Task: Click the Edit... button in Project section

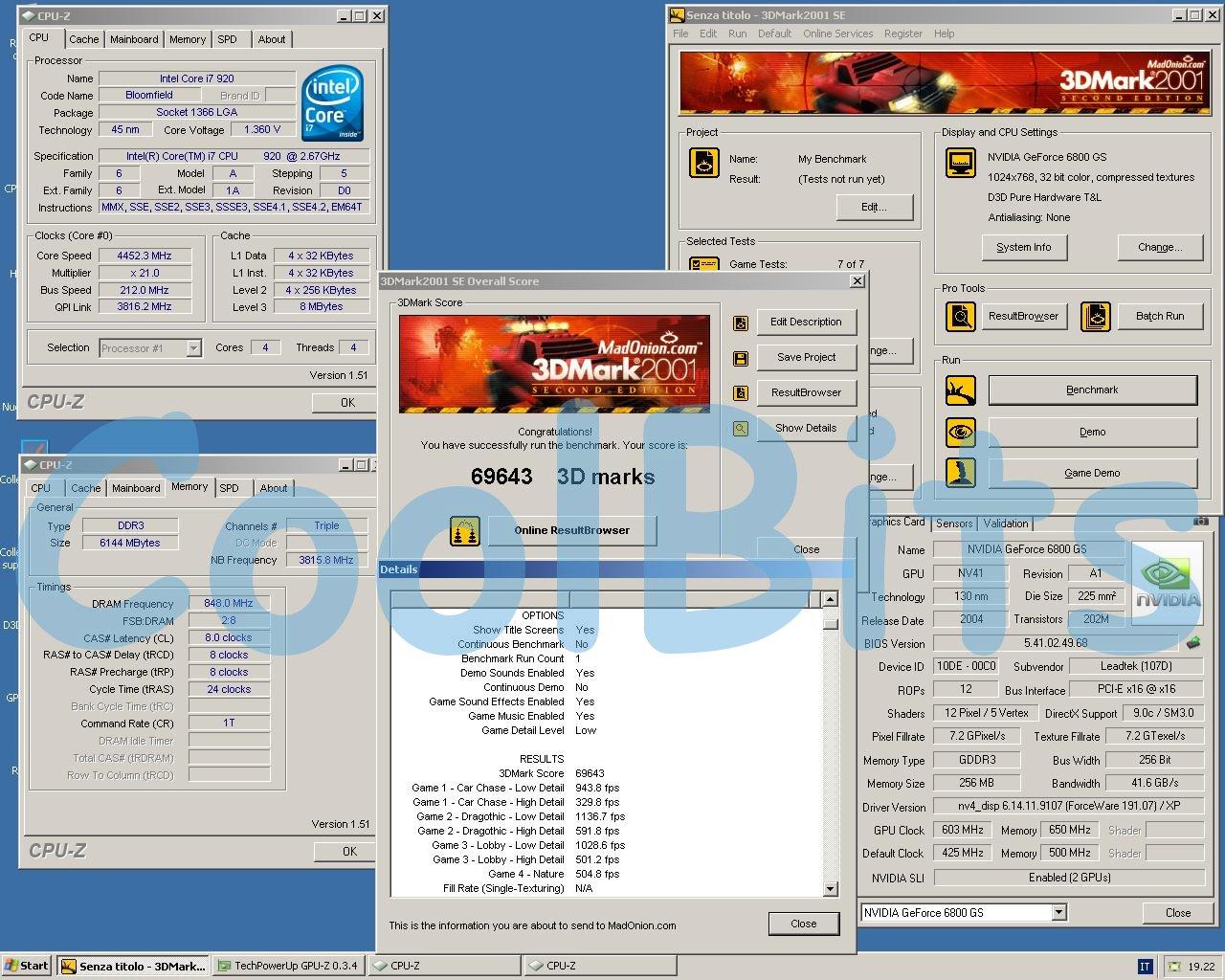Action: click(874, 207)
